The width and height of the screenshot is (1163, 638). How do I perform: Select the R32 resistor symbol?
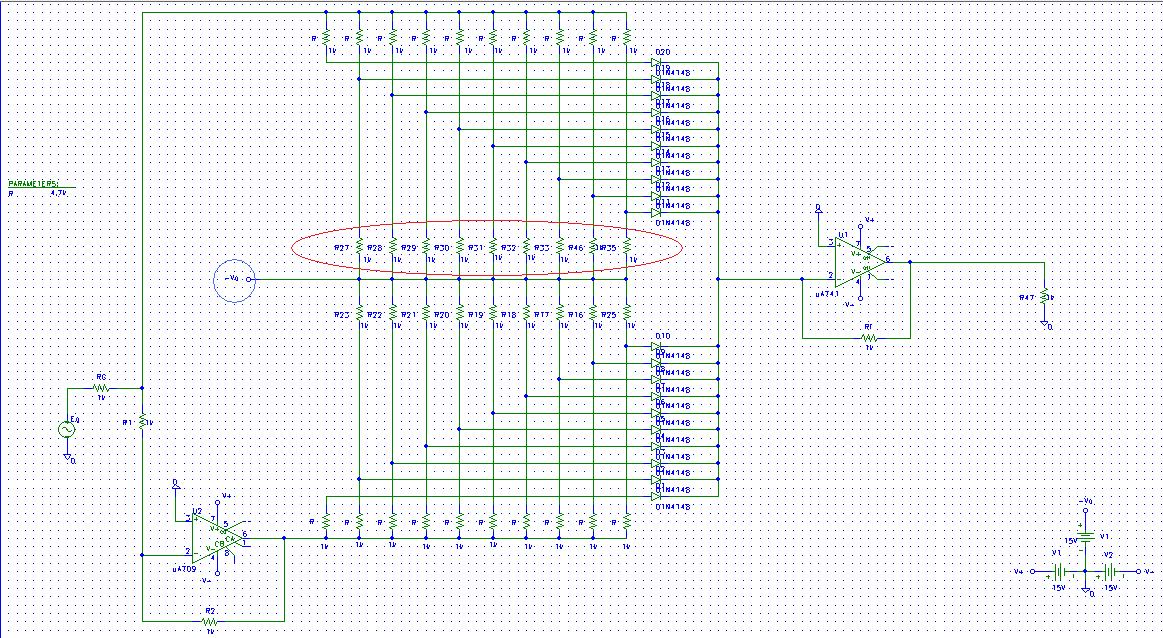(x=526, y=246)
